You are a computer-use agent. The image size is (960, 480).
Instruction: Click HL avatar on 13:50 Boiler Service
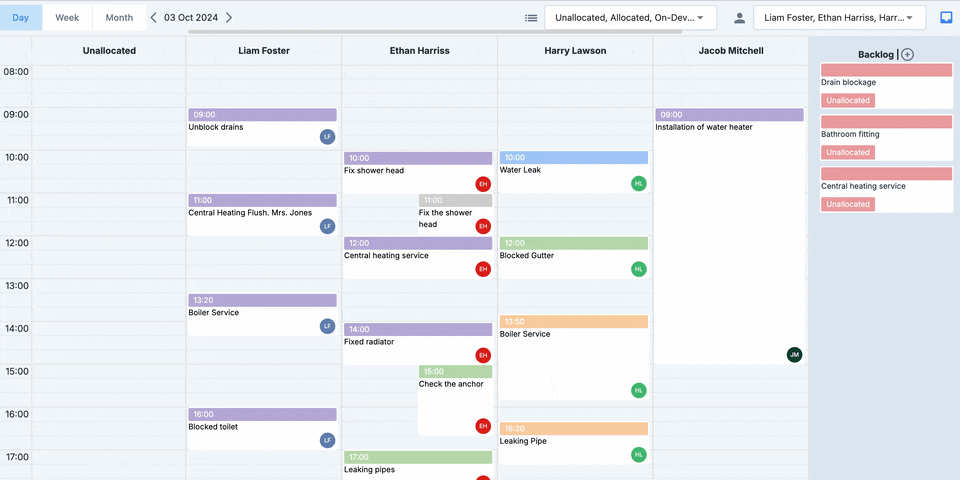tap(639, 390)
